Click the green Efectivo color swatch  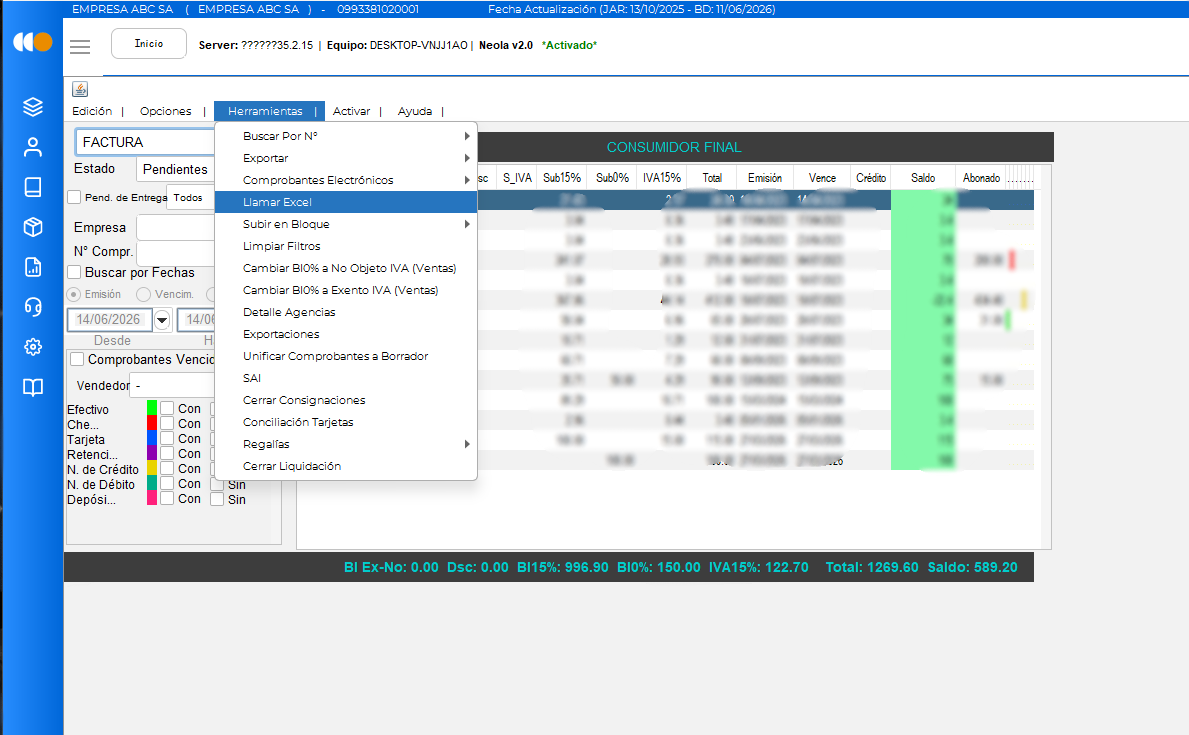(x=152, y=408)
